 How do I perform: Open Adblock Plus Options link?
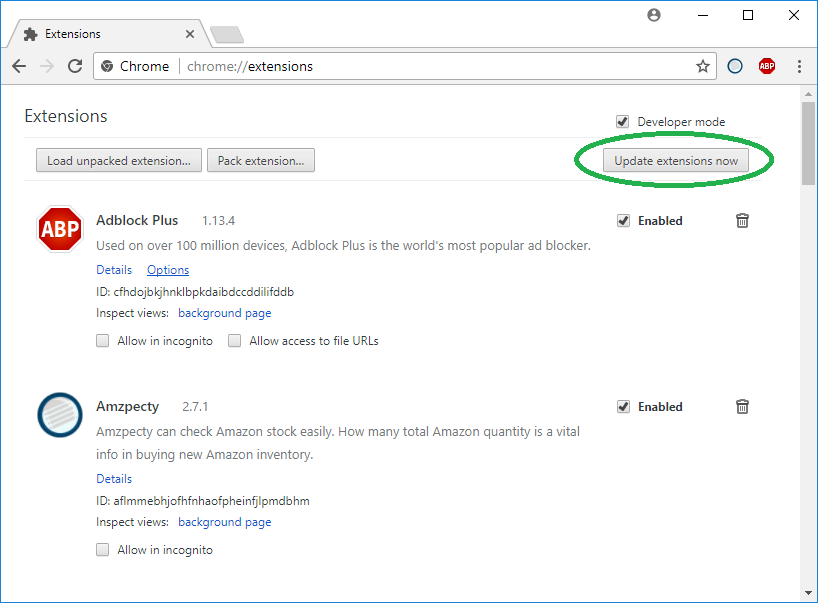[x=168, y=270]
